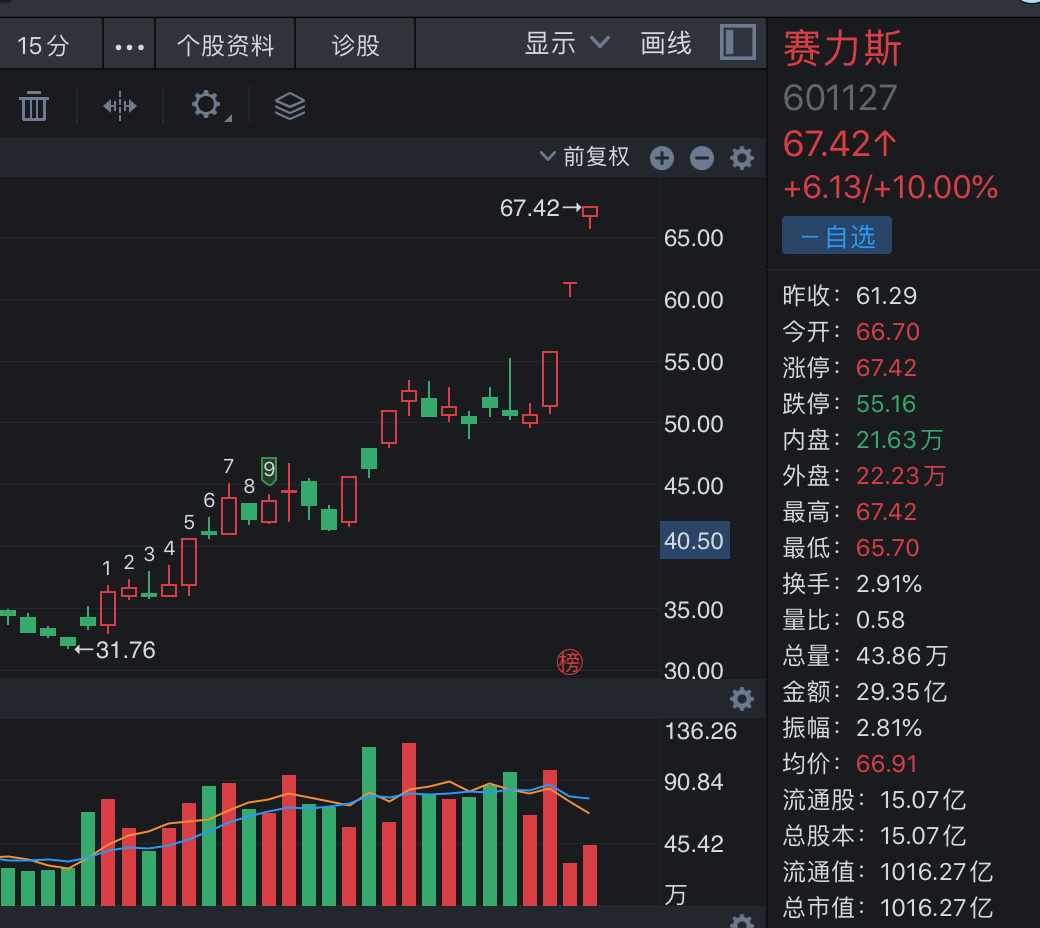Viewport: 1040px width, 928px height.
Task: Expand the 显示 dropdown
Action: tap(567, 44)
